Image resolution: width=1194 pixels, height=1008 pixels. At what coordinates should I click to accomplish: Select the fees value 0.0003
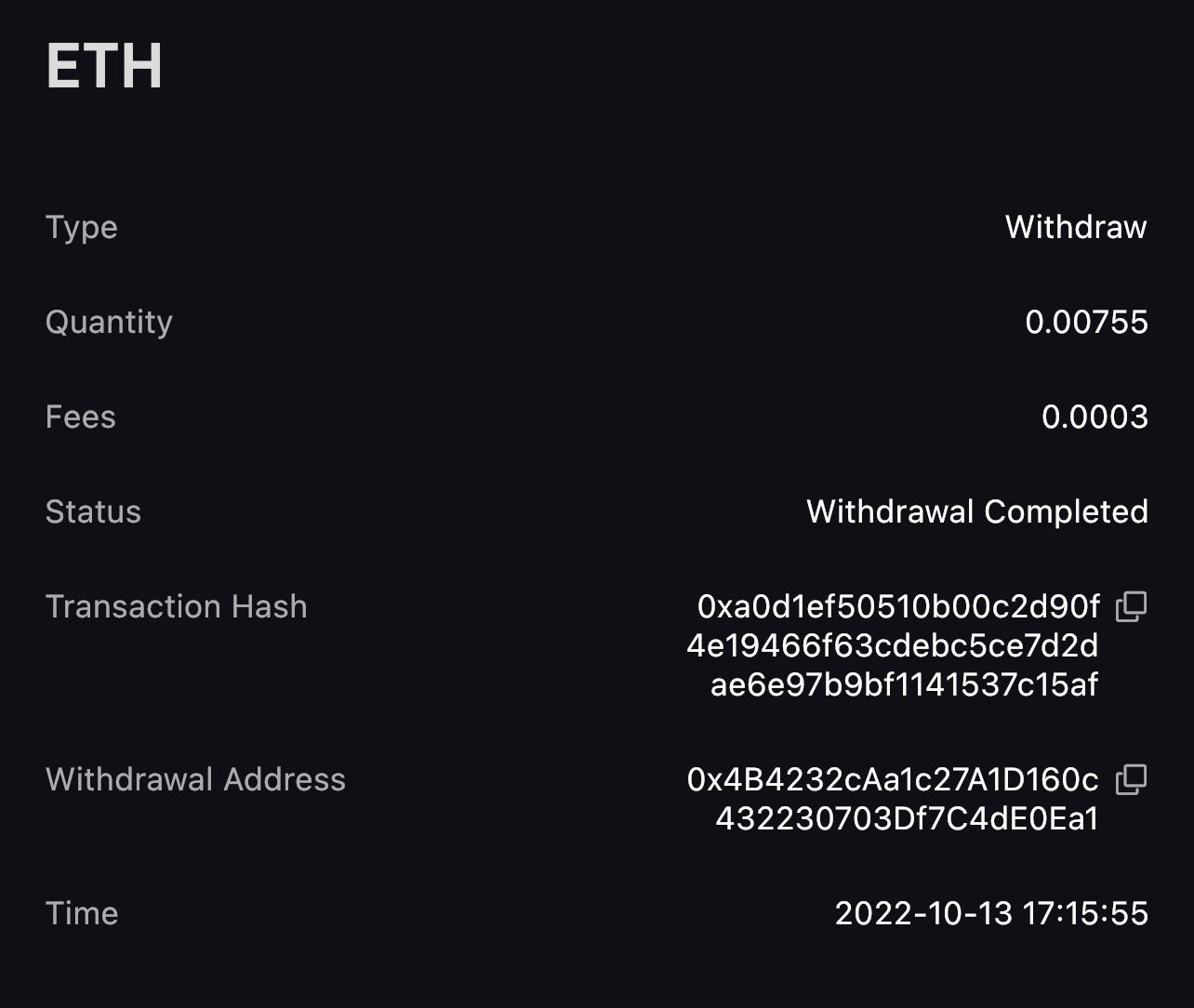[x=1094, y=417]
